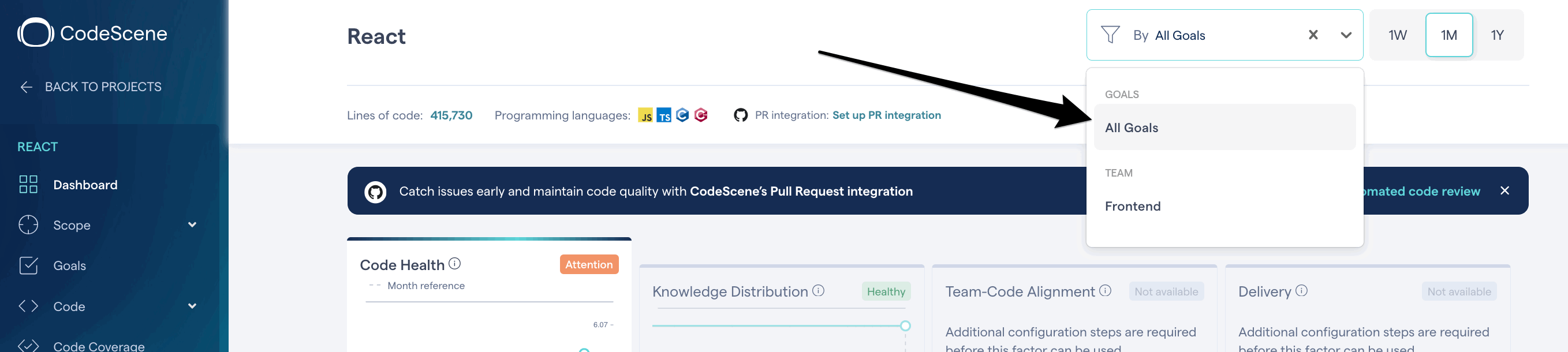1568x352 pixels.
Task: Click the CodeScene logo
Action: point(92,33)
